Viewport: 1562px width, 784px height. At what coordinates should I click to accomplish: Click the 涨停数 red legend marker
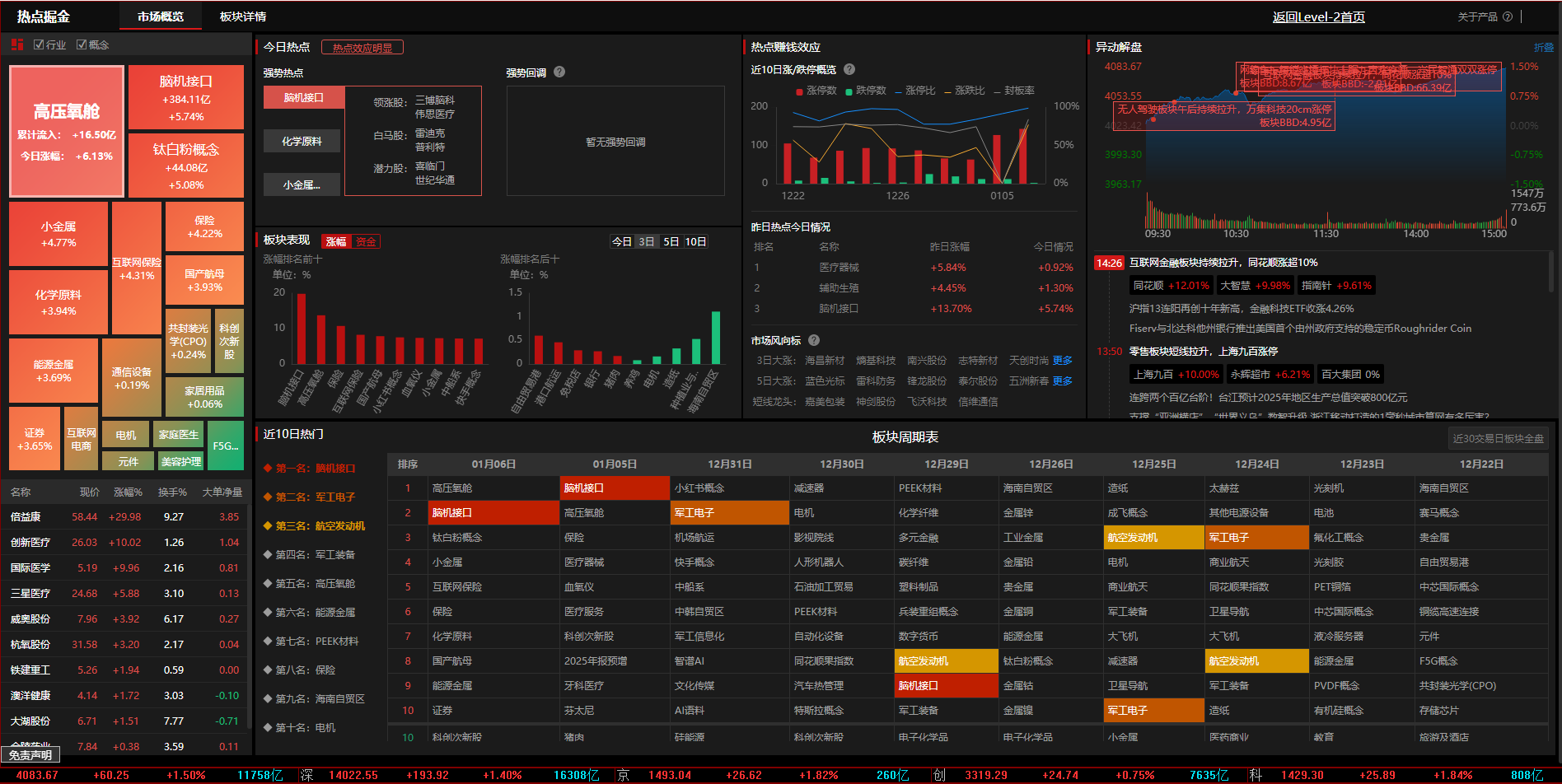point(799,91)
